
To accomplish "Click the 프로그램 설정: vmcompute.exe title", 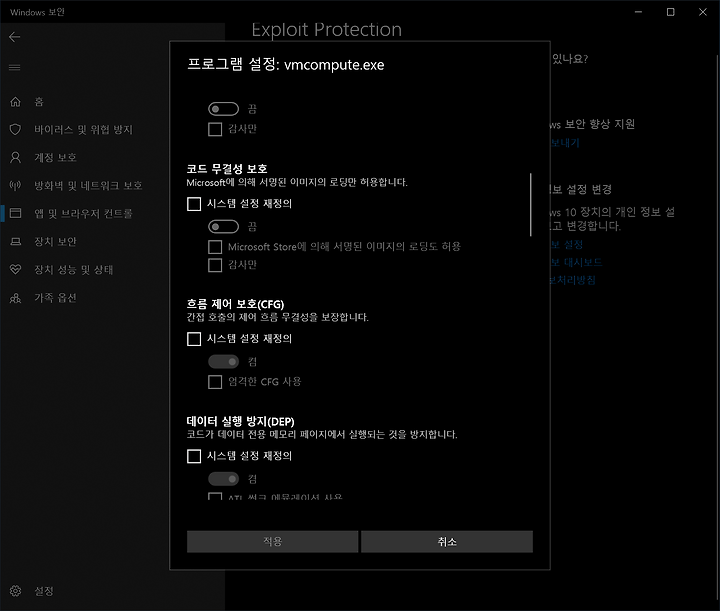I will (x=285, y=65).
